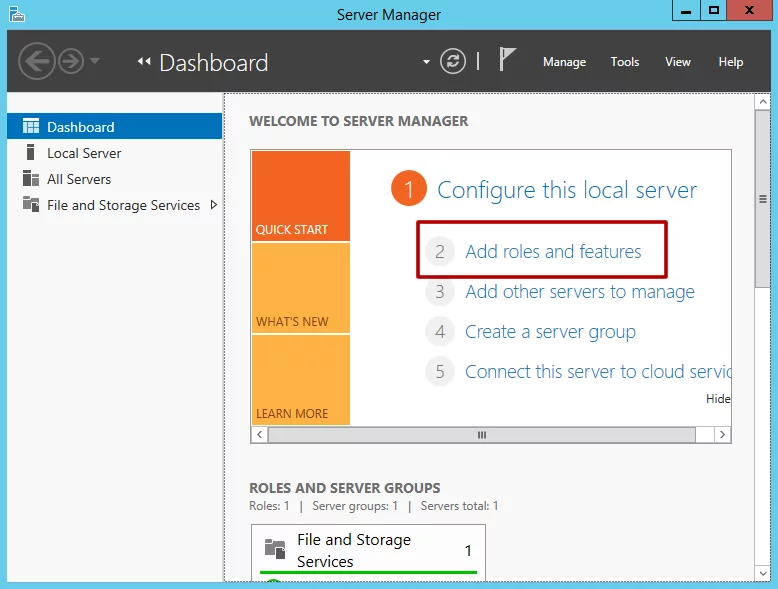Click the welcome panel horizontal scrollbar thumb
Image resolution: width=778 pixels, height=589 pixels.
tap(481, 435)
